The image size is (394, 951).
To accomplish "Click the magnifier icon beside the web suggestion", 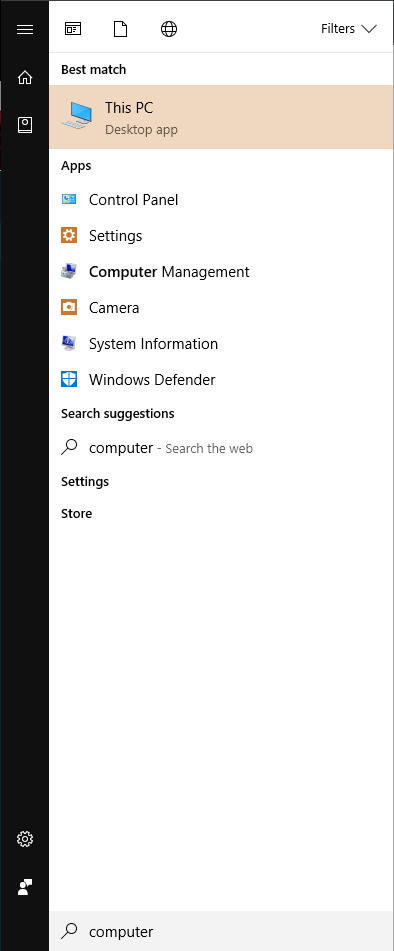I will pyautogui.click(x=69, y=448).
